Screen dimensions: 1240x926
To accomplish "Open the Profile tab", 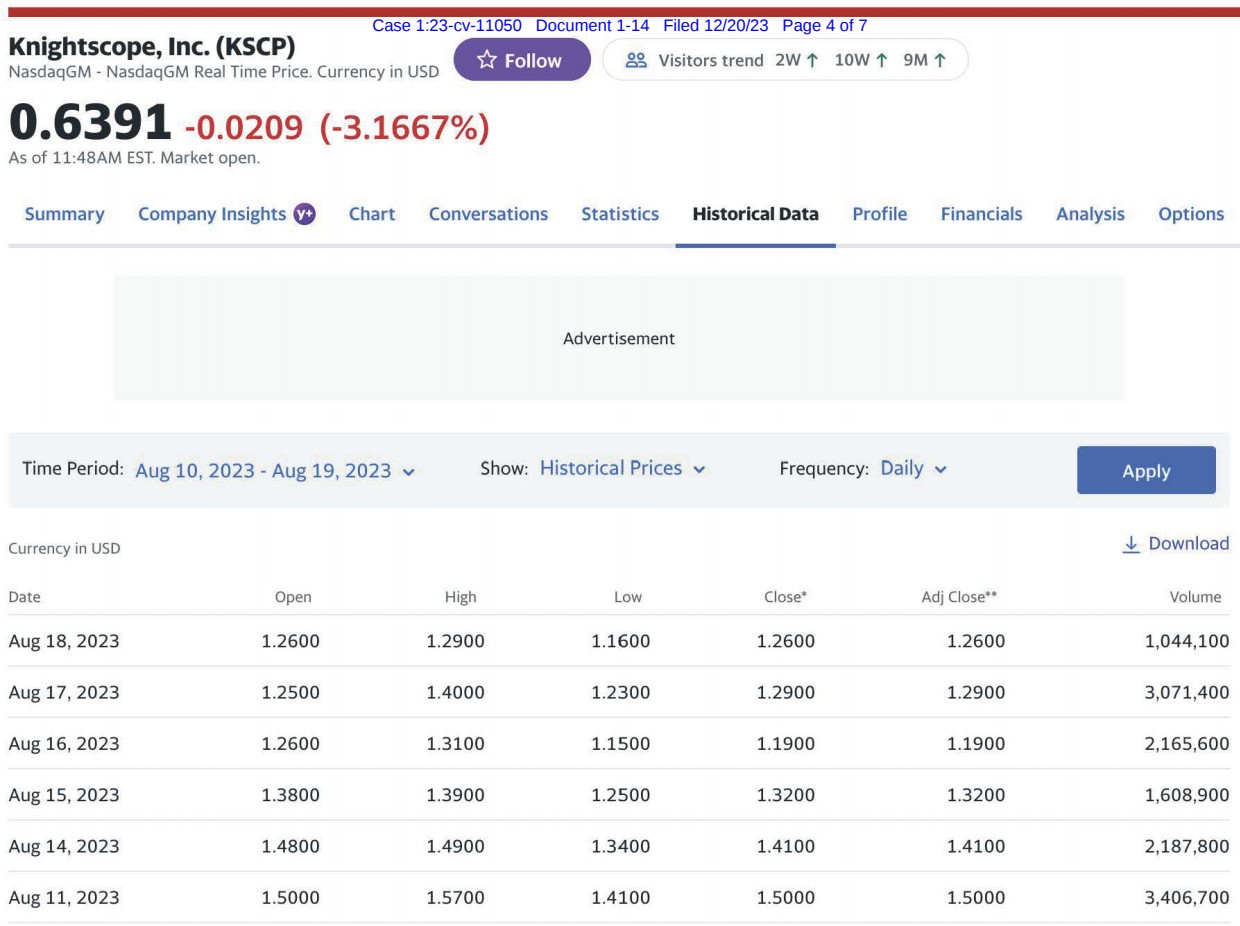I will tap(880, 214).
